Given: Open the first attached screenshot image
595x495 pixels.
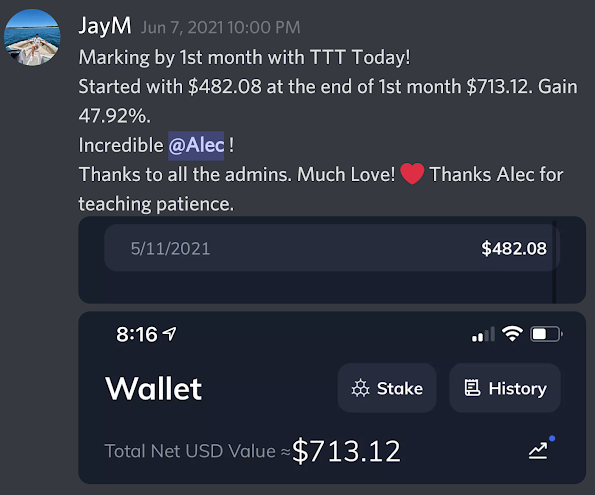Looking at the screenshot, I should [332, 260].
